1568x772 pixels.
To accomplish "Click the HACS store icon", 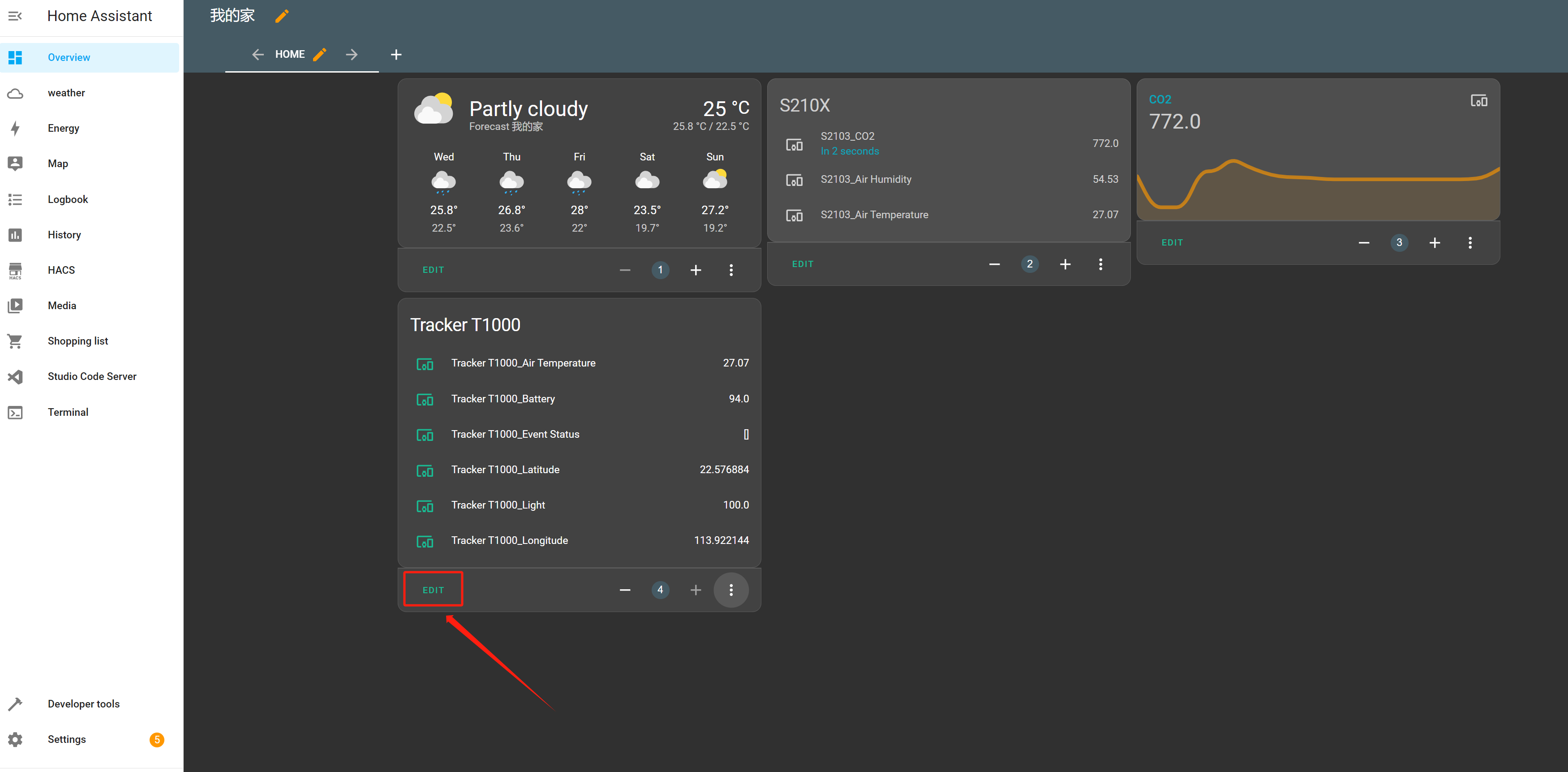I will tap(15, 270).
